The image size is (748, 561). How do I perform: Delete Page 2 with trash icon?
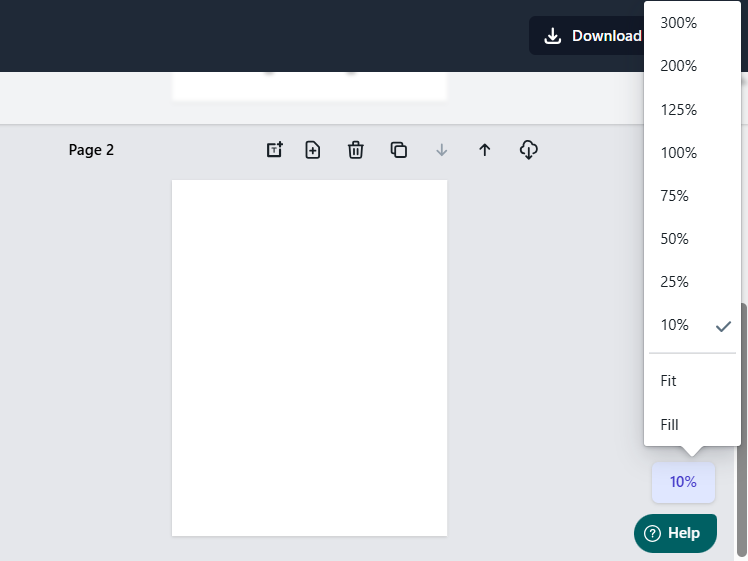point(355,150)
